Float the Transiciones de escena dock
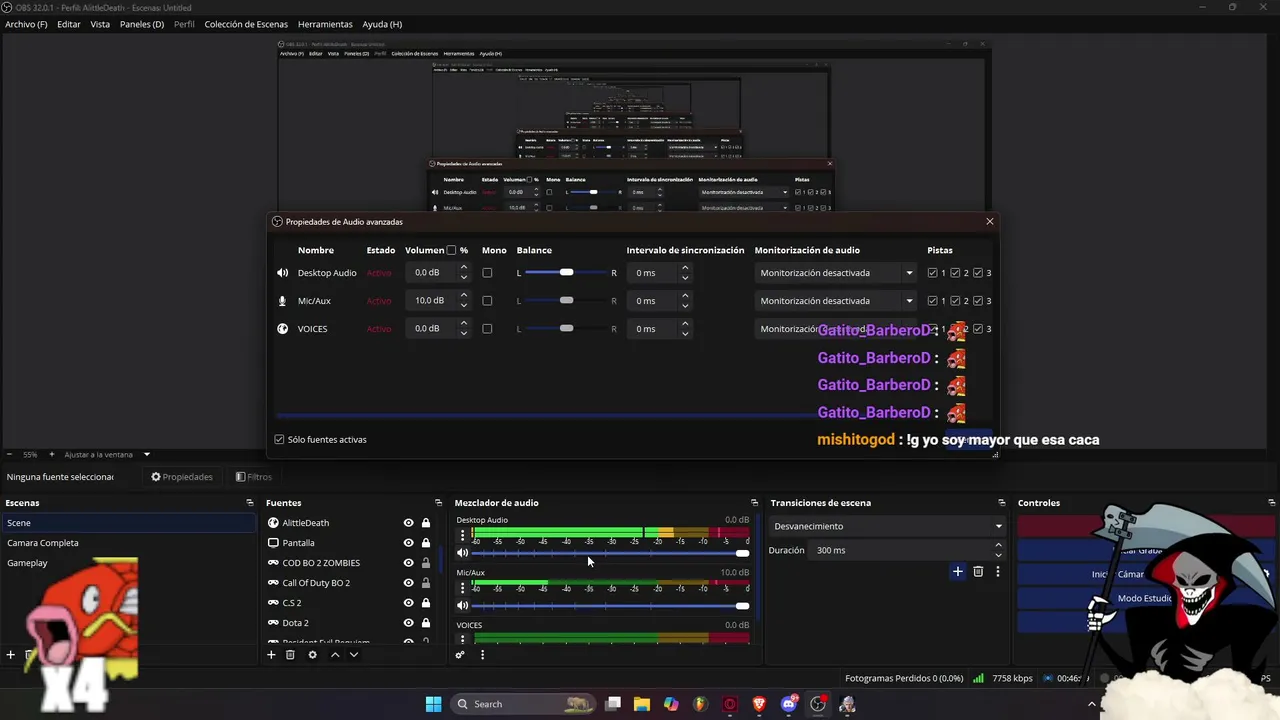Screen dimensions: 1280x720 [1001, 503]
